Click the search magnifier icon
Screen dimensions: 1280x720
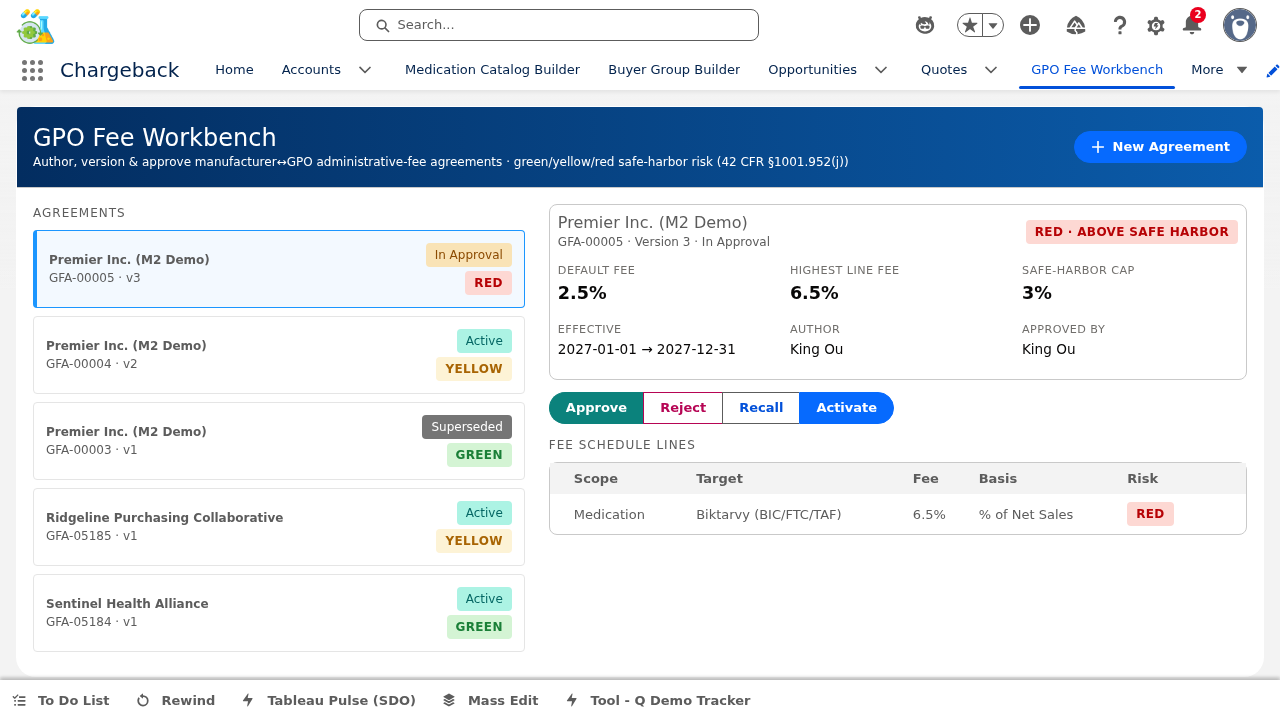[x=382, y=25]
